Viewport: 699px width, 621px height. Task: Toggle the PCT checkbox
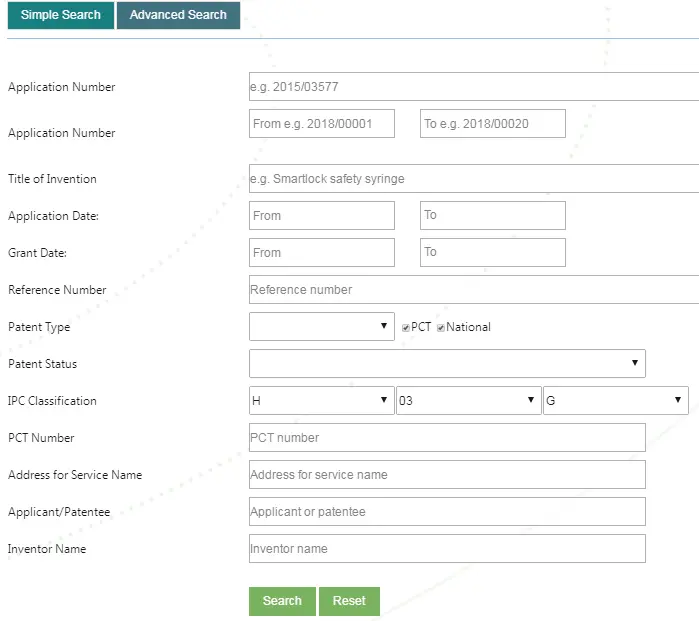pos(406,328)
